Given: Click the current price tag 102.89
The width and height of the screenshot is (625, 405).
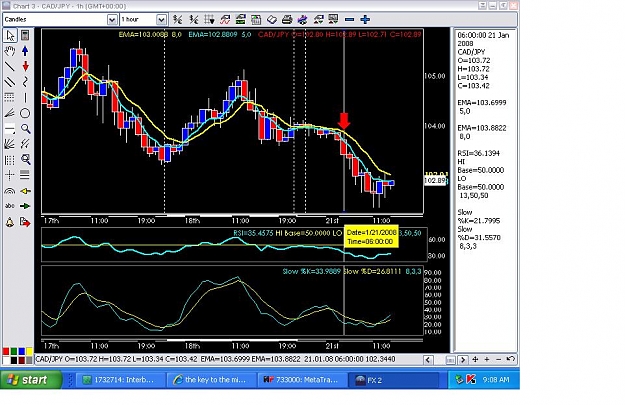Looking at the screenshot, I should 434,181.
